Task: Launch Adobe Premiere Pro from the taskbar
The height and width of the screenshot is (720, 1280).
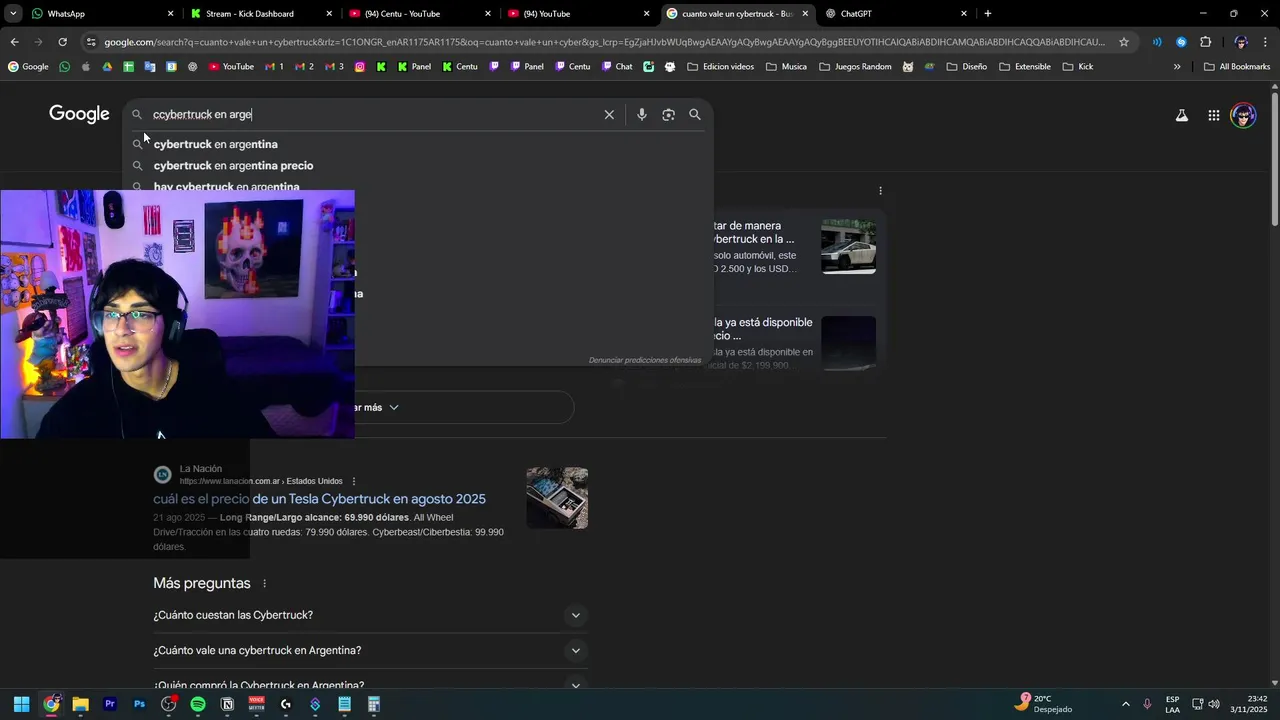Action: pos(110,704)
